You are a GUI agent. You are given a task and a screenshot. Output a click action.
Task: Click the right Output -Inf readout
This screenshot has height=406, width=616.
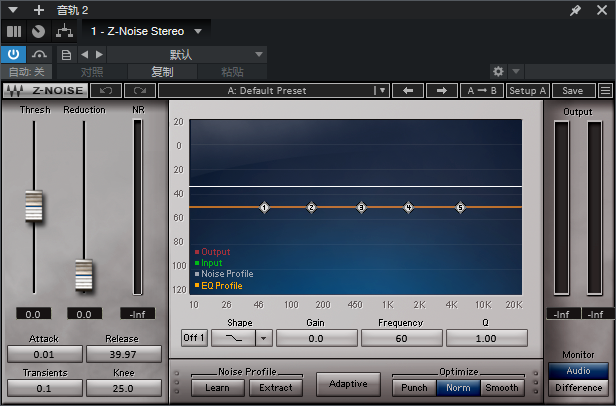pyautogui.click(x=596, y=314)
